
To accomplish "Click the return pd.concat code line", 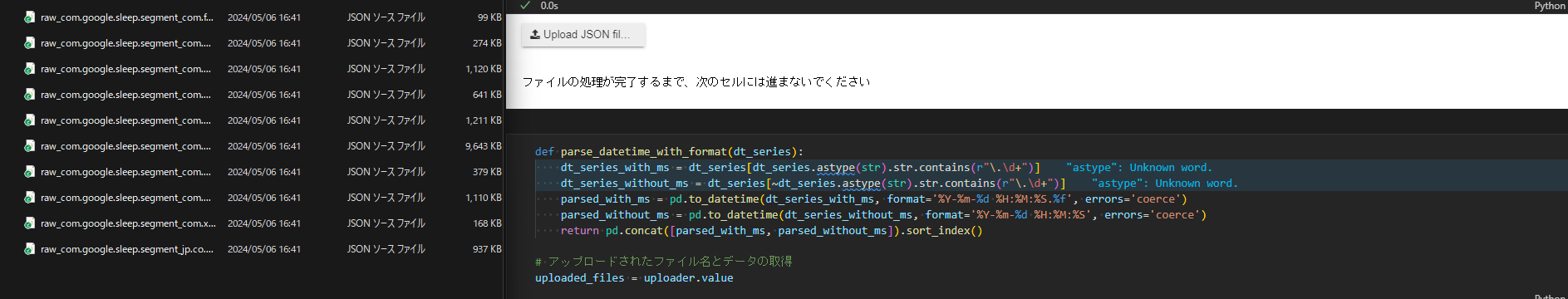I will 772,231.
